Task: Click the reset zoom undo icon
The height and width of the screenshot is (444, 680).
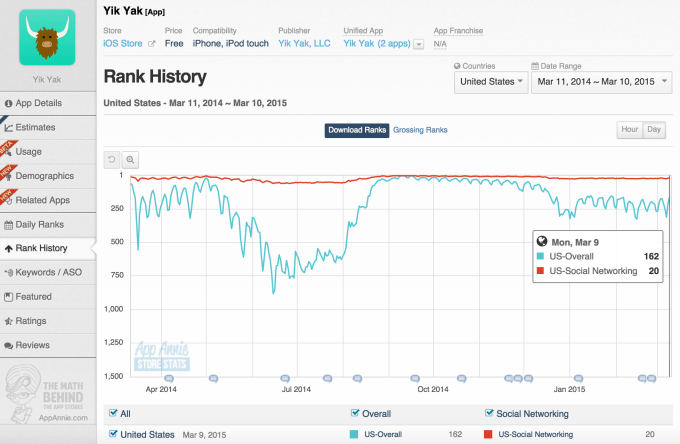Action: 112,160
